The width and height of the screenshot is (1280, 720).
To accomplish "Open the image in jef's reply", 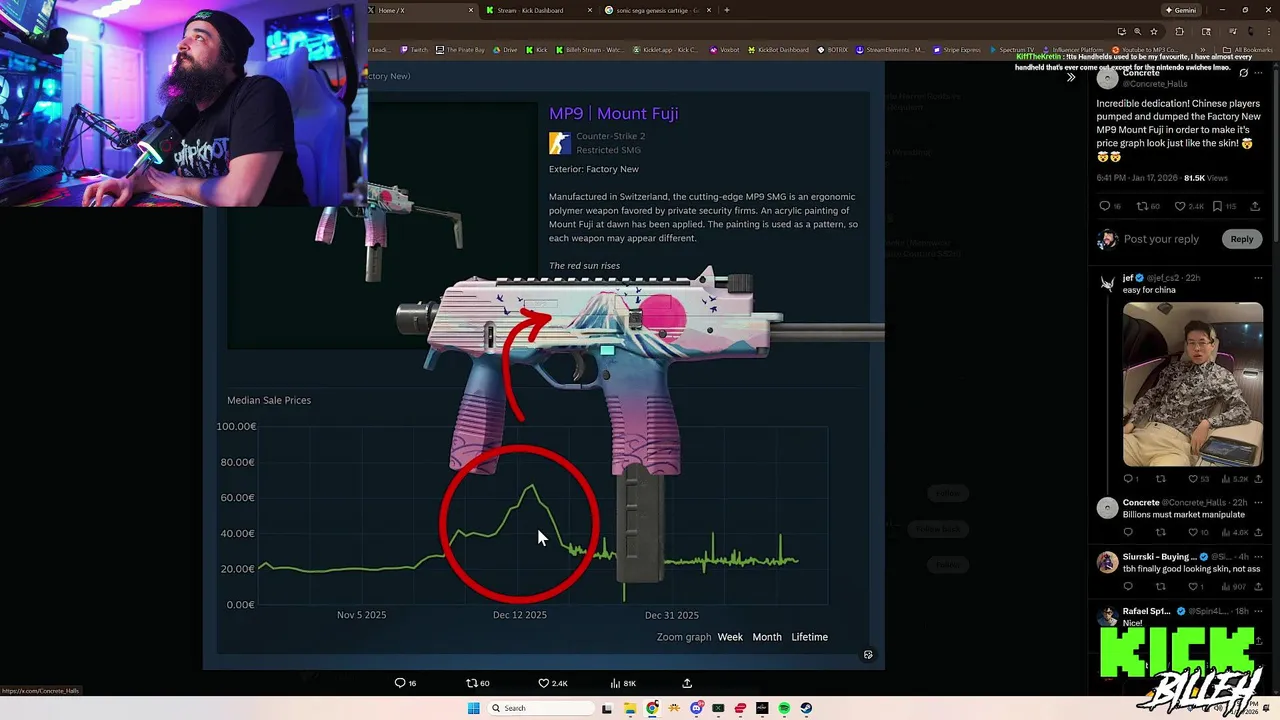I will tap(1193, 384).
